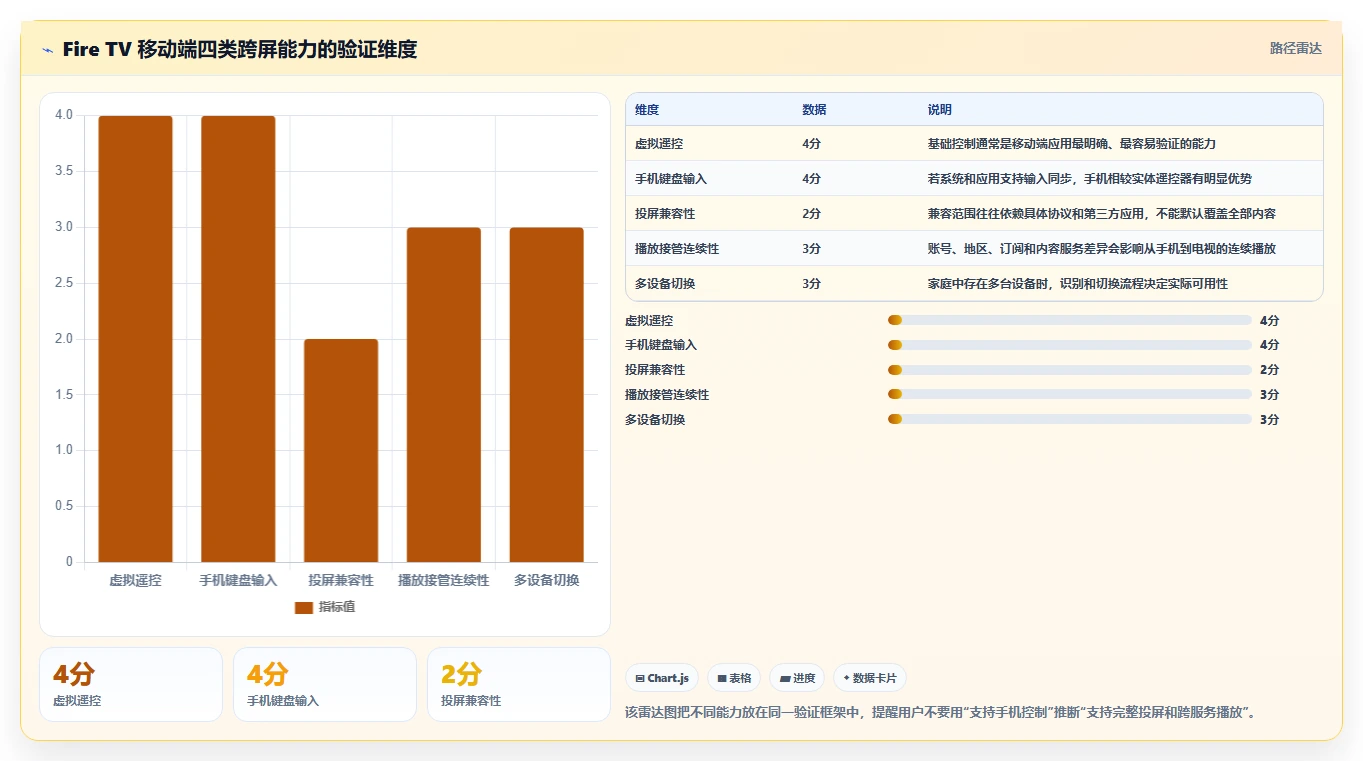Click the description starting 家庭中存在多台设备
Image resolution: width=1363 pixels, height=761 pixels.
click(1078, 284)
